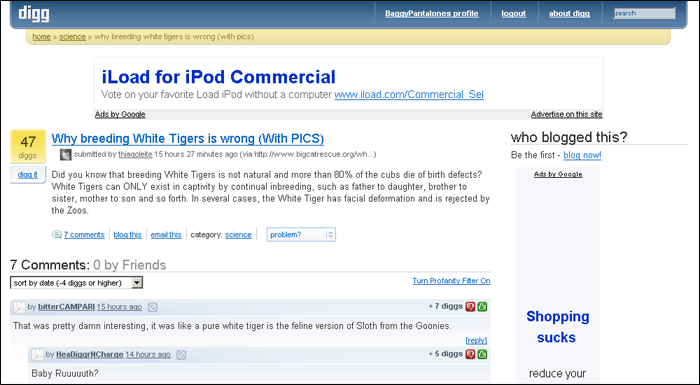Go to science in breadcrumb

click(x=72, y=37)
